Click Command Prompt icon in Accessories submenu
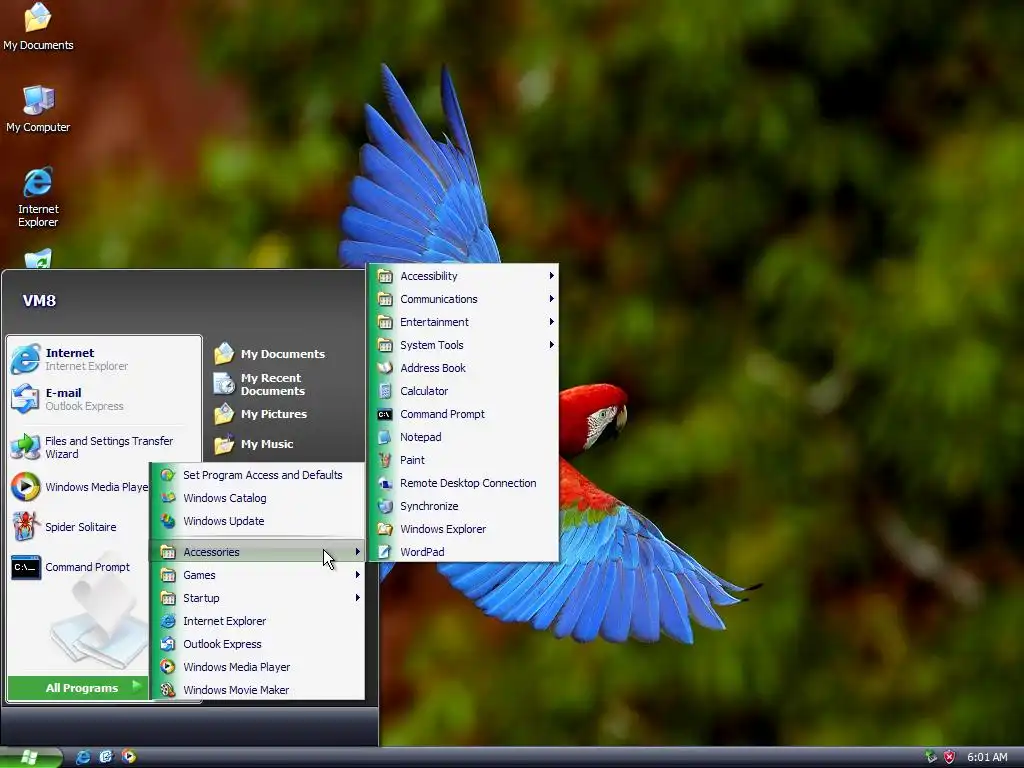 385,414
